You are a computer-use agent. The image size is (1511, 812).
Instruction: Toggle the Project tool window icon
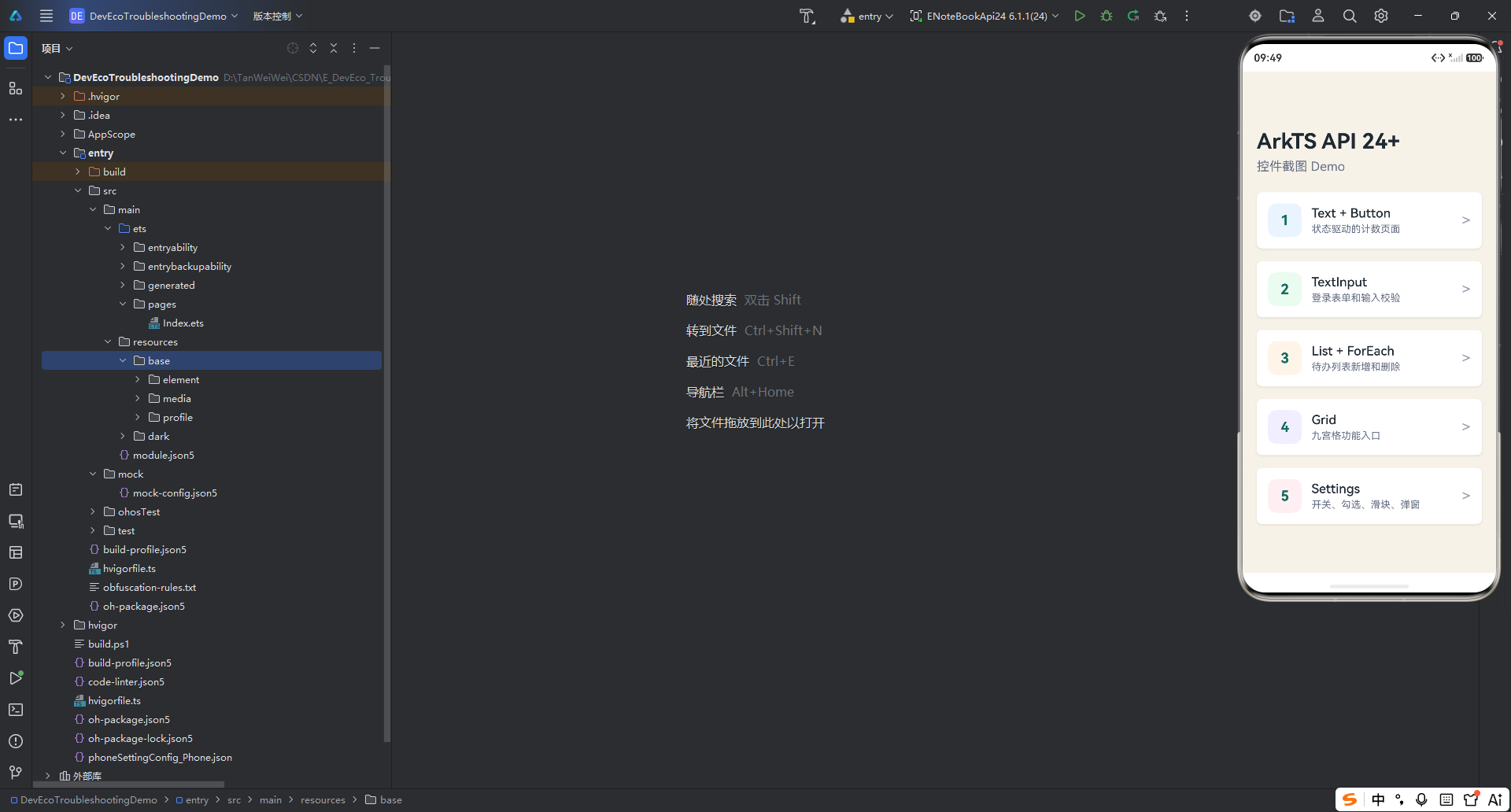(16, 48)
